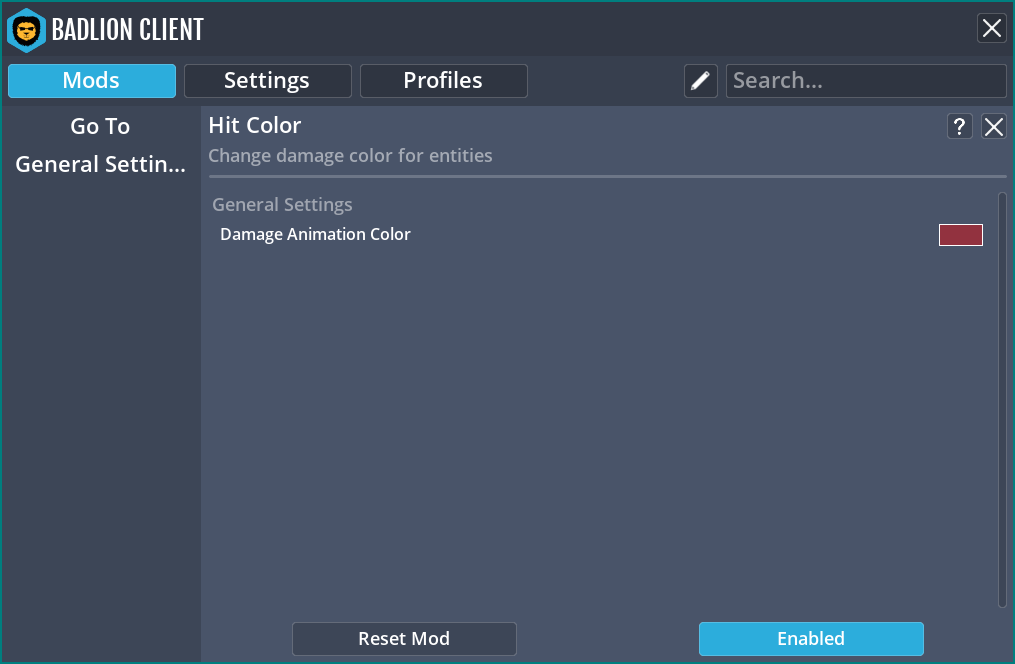Click the Badlion lion logo icon
Screen dimensions: 1015x664
(x=26, y=30)
